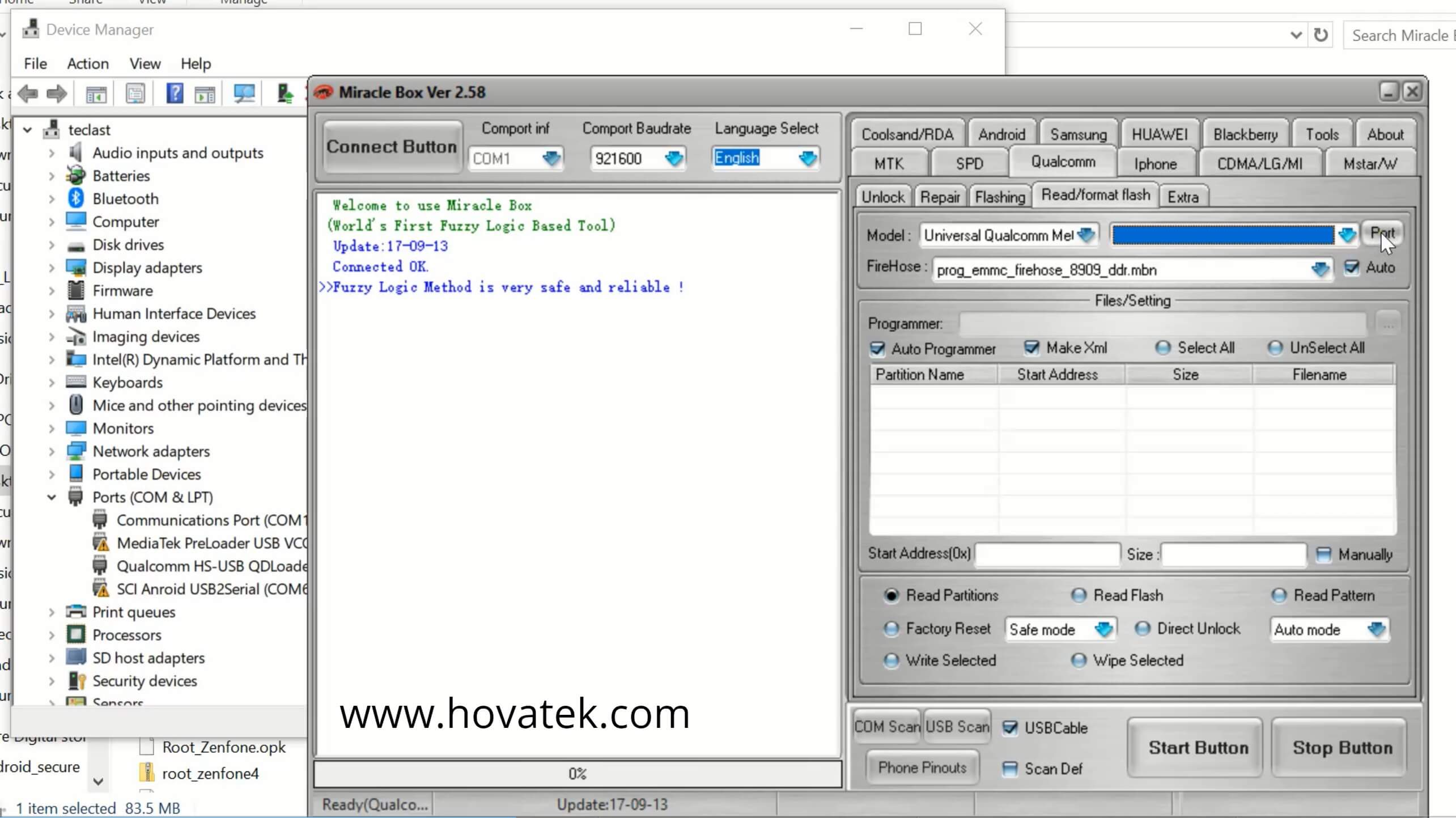
Task: Open the Auto mode dropdown
Action: 1376,629
